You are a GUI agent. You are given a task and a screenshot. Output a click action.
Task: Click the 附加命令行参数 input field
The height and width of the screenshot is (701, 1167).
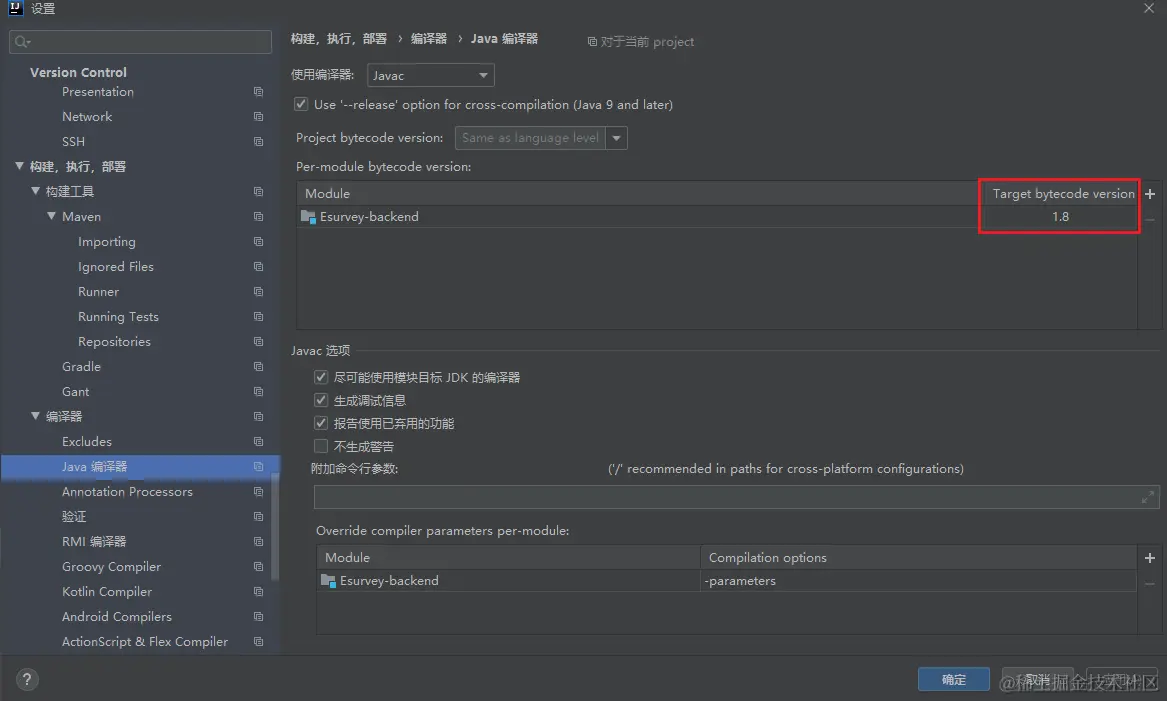tap(737, 497)
